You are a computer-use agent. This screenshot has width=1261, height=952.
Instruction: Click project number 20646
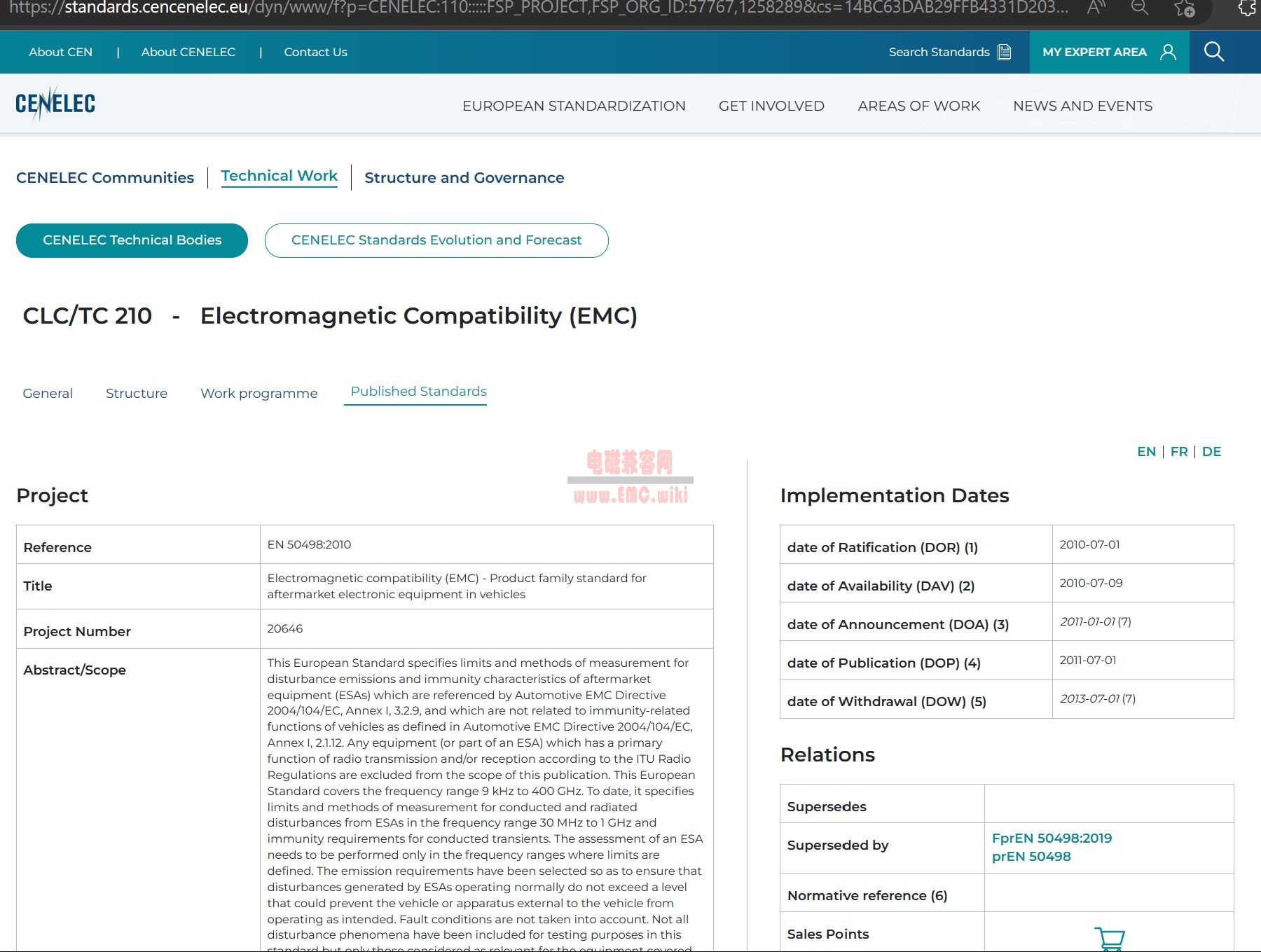coord(285,628)
